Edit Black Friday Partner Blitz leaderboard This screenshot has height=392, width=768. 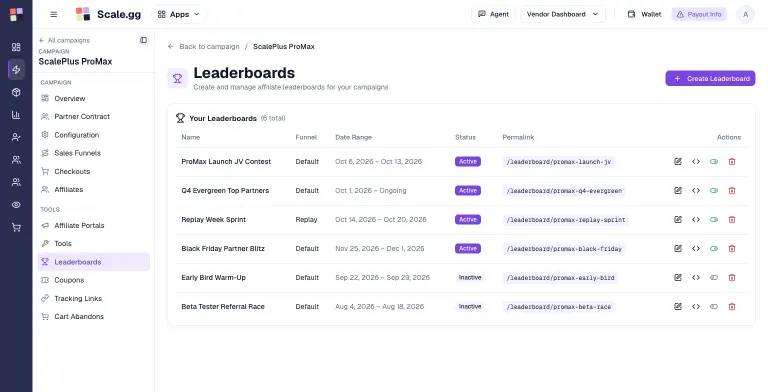[678, 248]
